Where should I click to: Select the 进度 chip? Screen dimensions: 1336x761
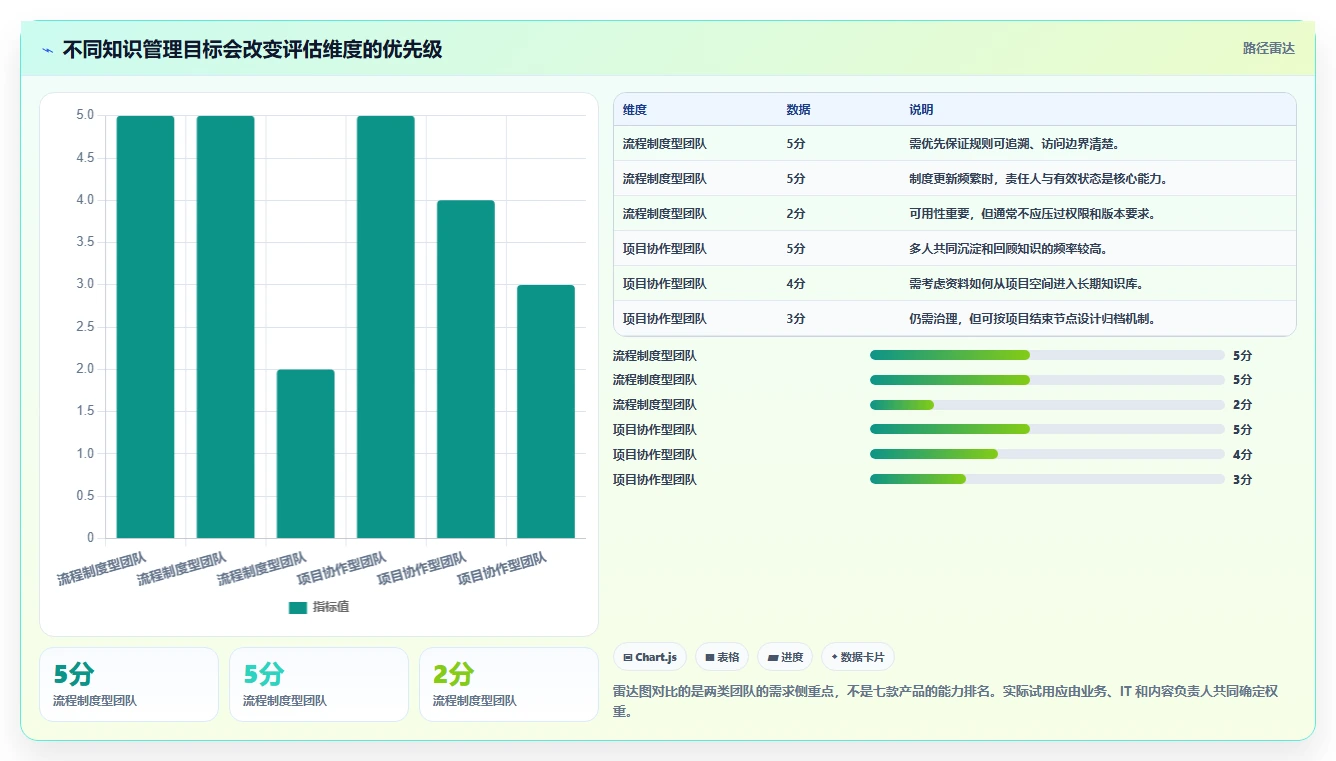coord(785,657)
